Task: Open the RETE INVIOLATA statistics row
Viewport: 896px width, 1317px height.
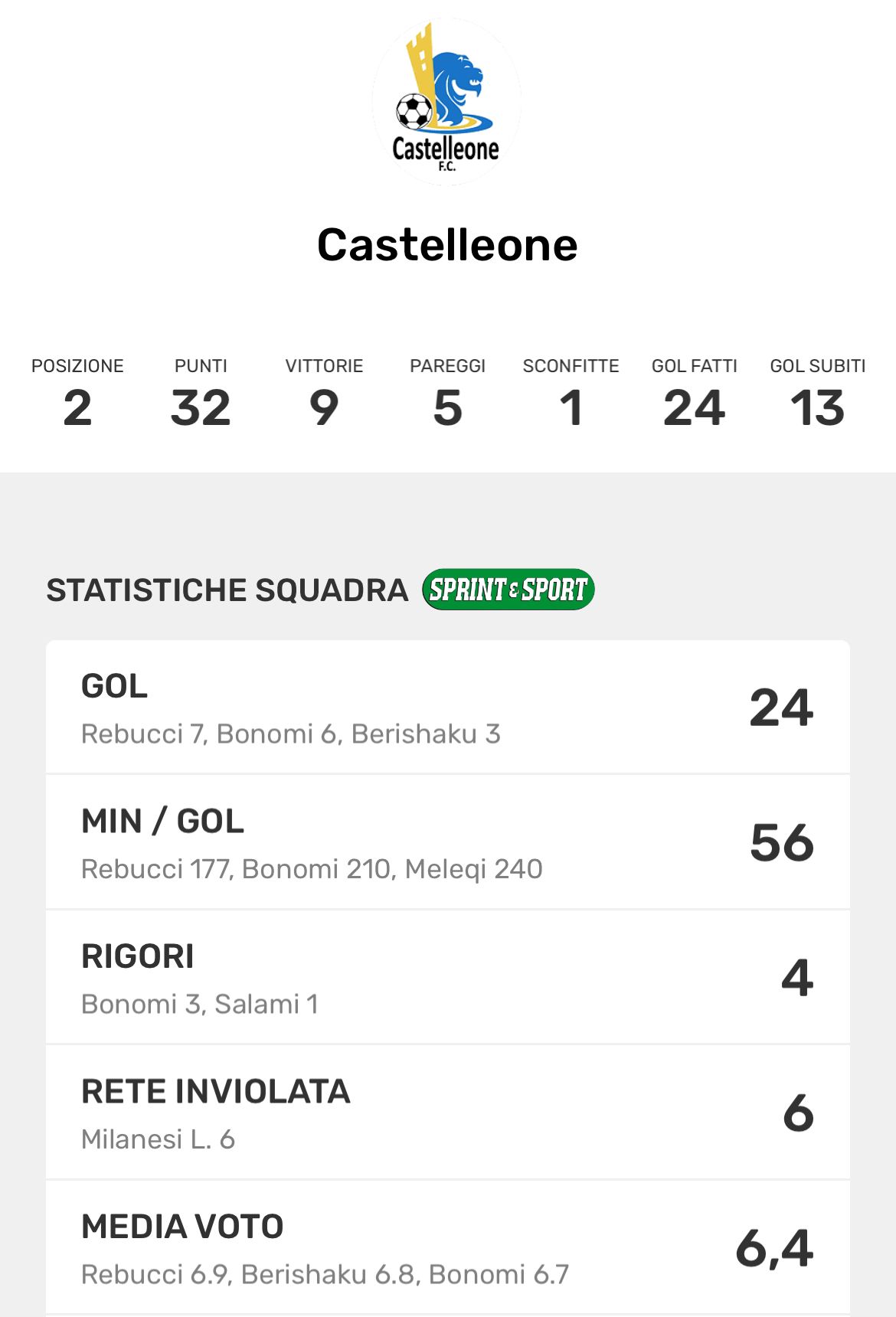Action: point(448,1113)
